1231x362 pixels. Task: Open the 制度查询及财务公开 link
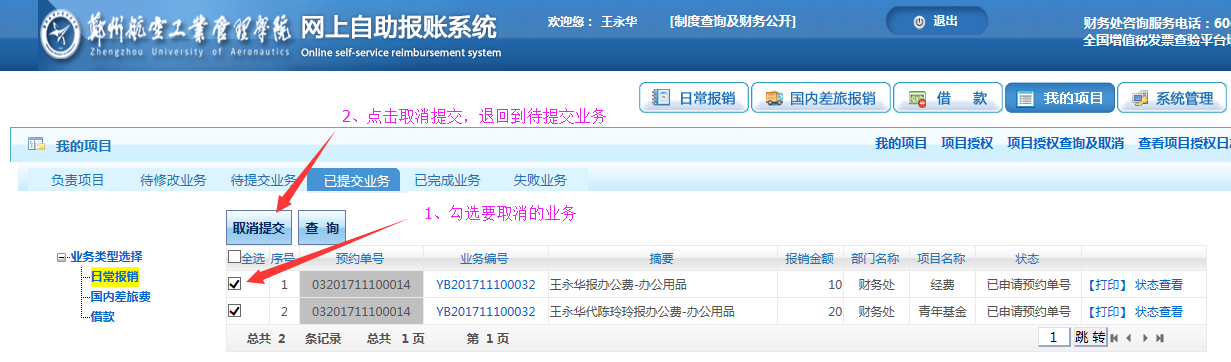(x=732, y=21)
